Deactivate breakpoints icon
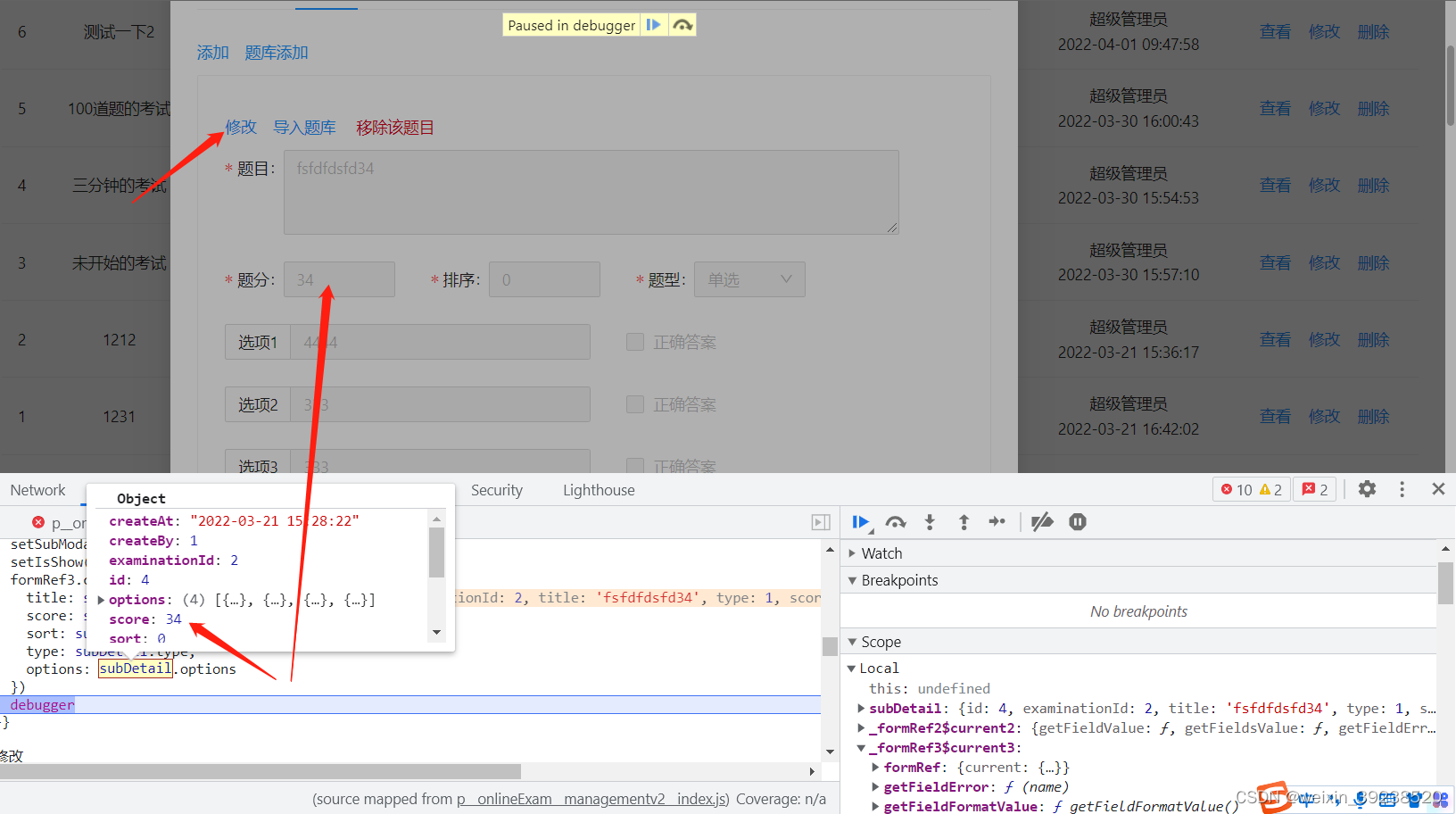 tap(1042, 522)
